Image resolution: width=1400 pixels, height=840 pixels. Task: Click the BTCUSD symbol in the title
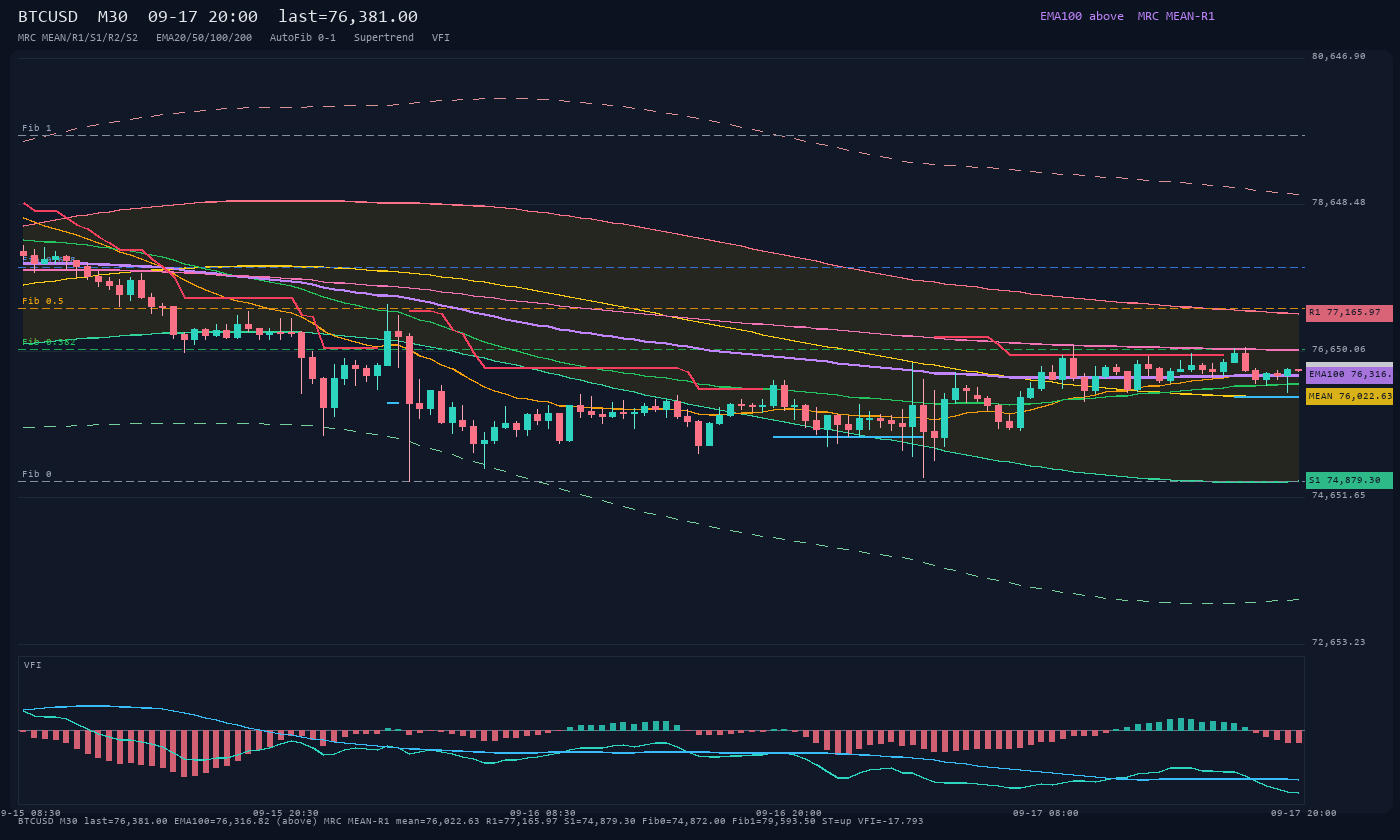pyautogui.click(x=48, y=16)
